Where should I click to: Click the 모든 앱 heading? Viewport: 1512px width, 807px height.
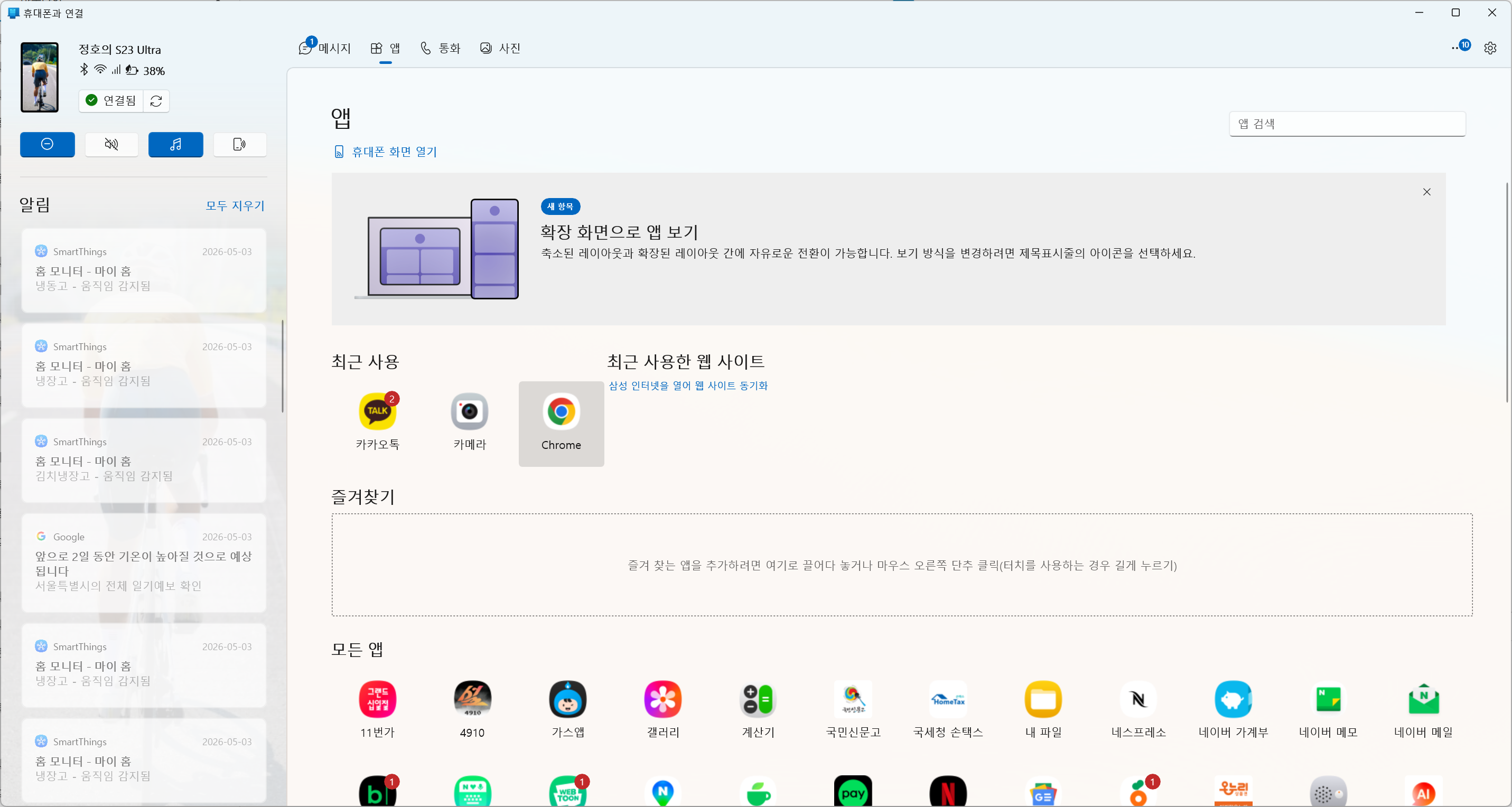point(357,649)
